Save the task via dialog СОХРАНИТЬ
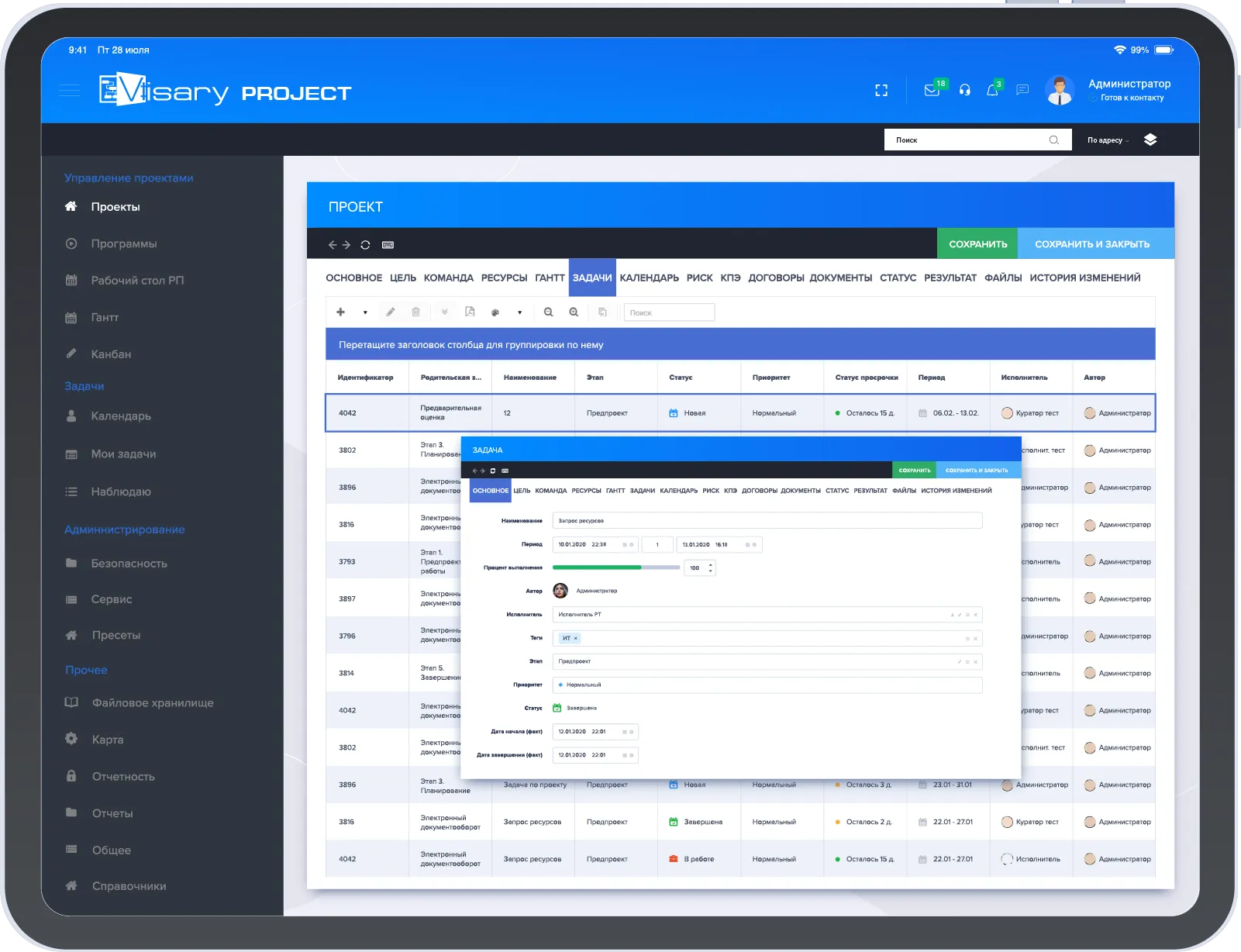 915,471
